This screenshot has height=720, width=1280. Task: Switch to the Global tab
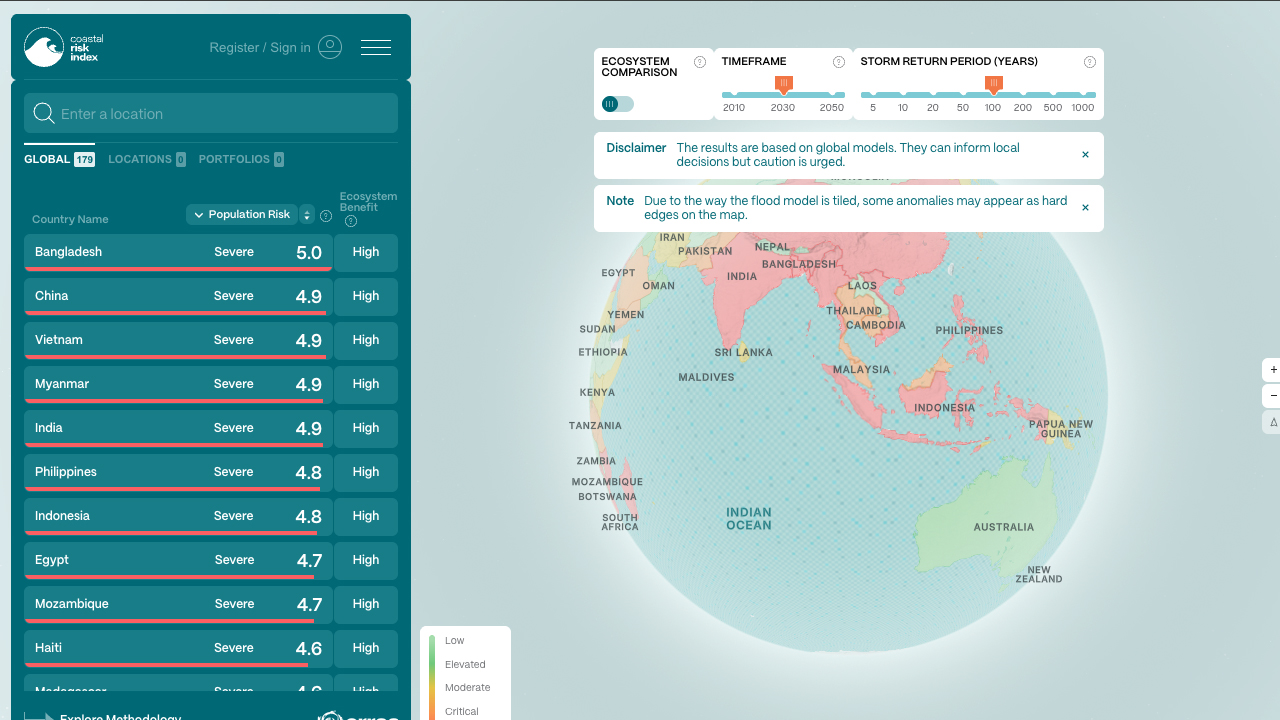click(59, 159)
